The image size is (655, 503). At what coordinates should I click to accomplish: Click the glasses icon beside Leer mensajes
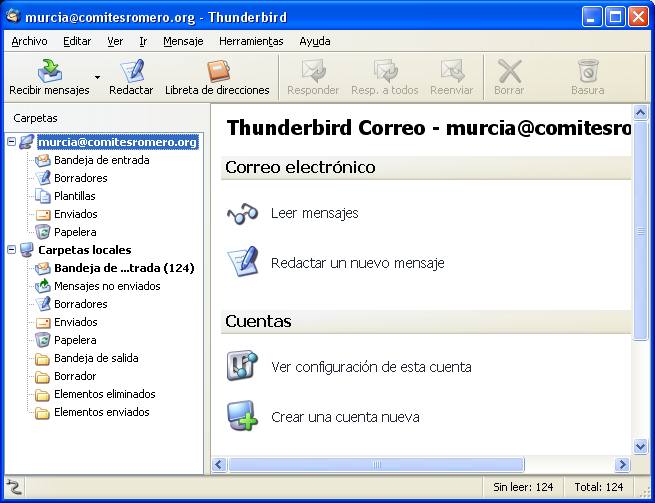[x=242, y=213]
